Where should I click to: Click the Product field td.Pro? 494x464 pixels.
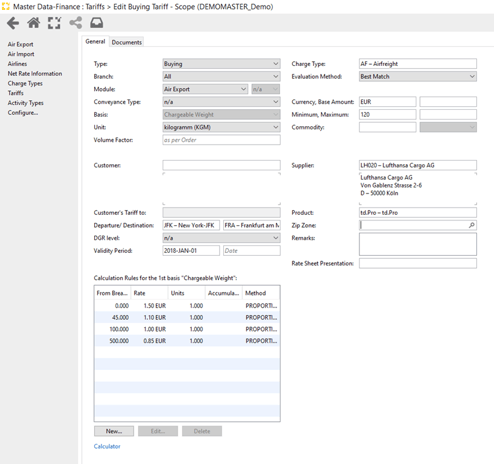click(418, 212)
